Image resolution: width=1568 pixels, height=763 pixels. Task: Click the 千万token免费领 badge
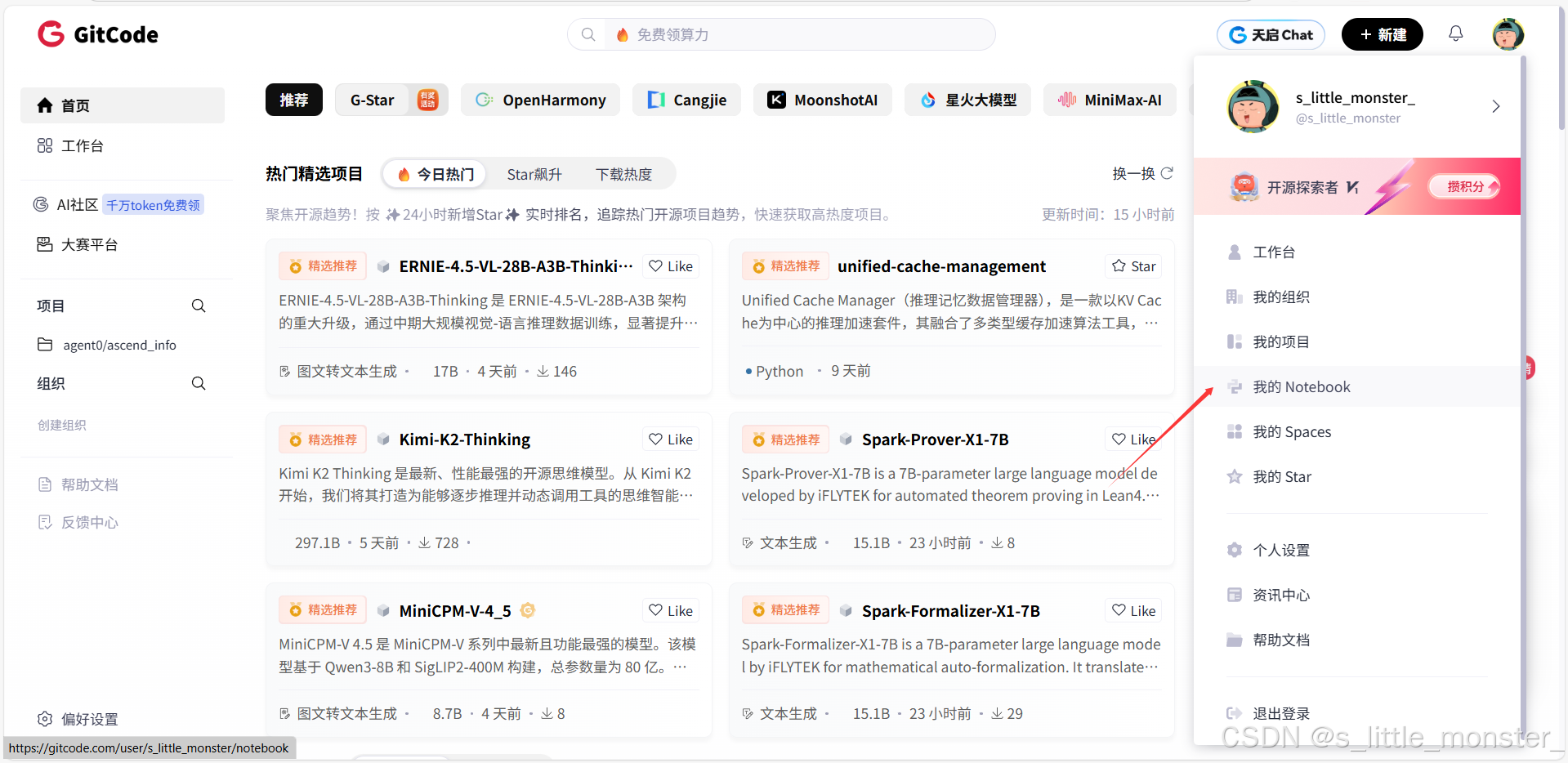tap(154, 205)
